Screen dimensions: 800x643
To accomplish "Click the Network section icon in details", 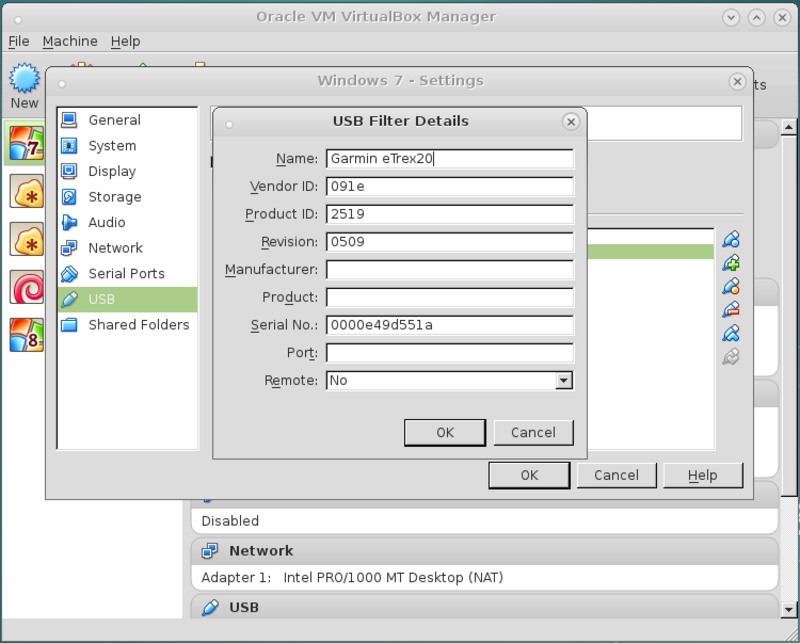I will click(210, 551).
